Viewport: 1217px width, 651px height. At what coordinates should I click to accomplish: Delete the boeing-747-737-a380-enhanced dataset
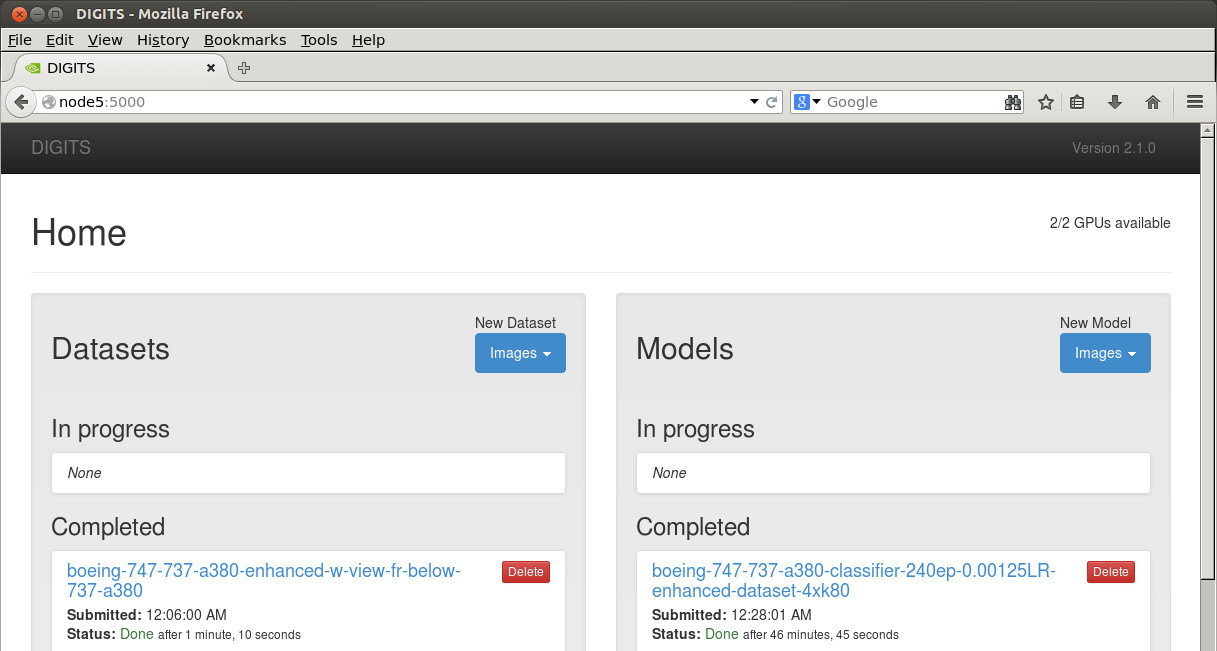point(526,572)
